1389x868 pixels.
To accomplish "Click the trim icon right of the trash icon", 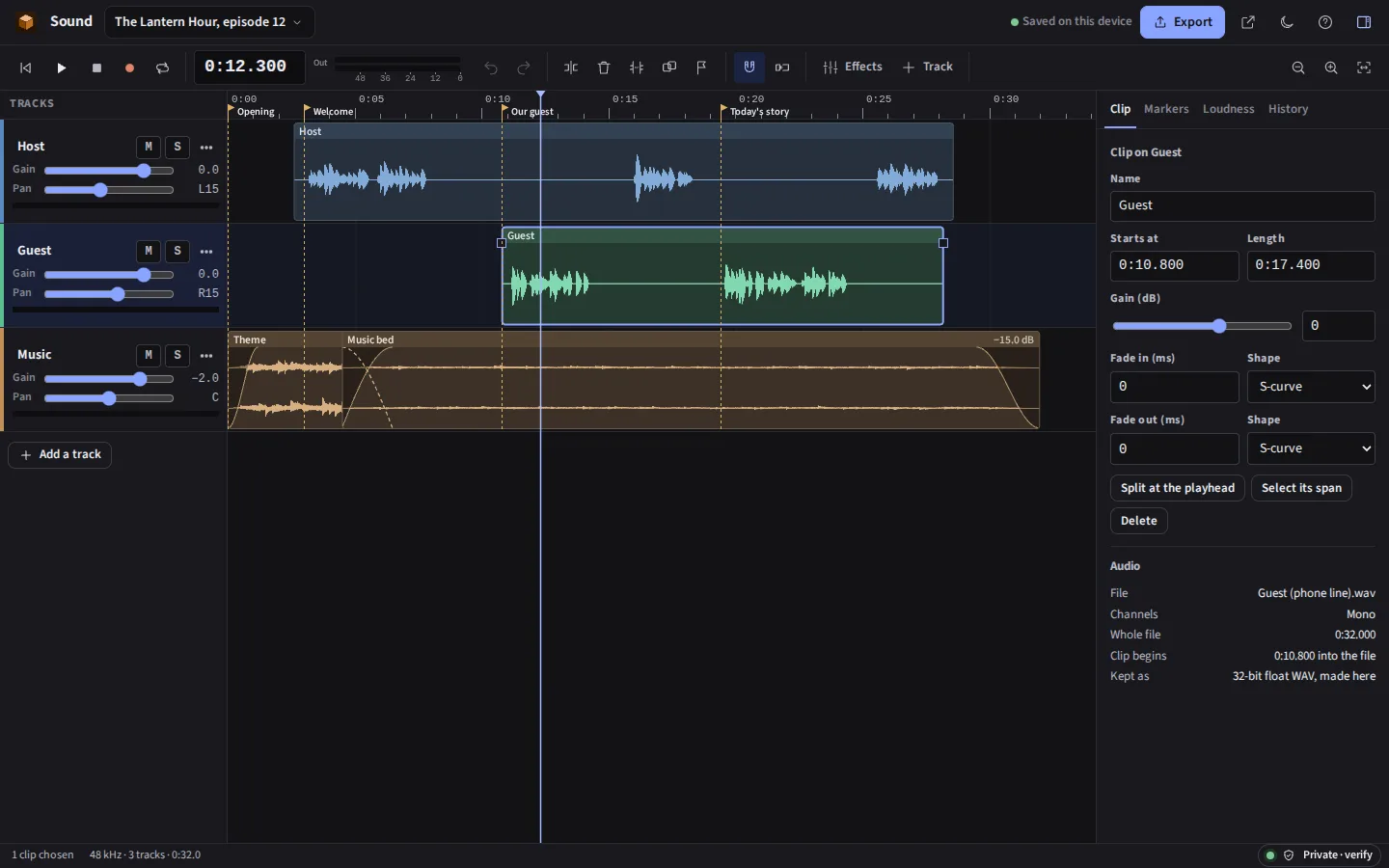I will coord(637,68).
